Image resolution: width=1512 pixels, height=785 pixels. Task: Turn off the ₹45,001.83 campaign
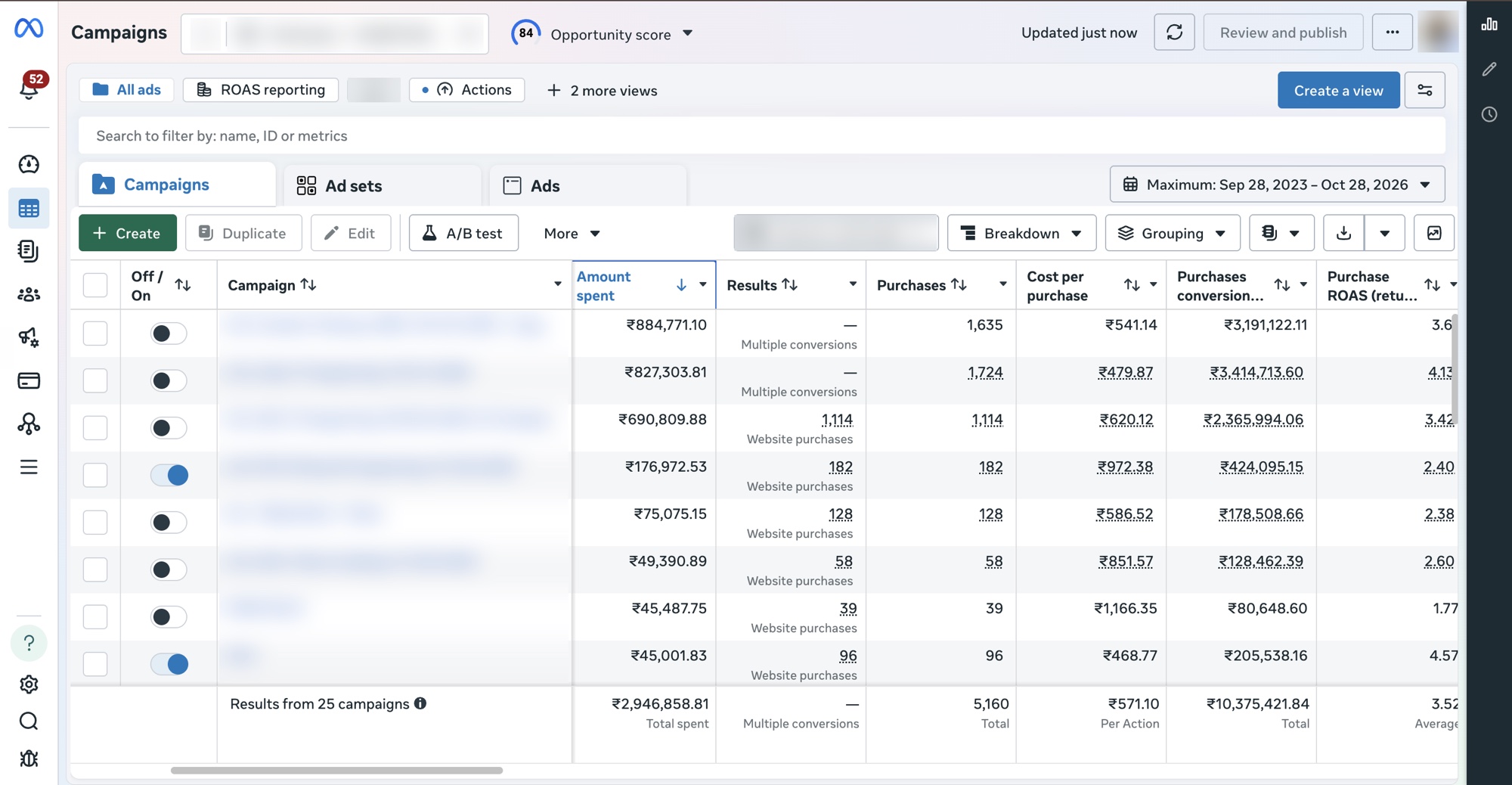(x=169, y=664)
